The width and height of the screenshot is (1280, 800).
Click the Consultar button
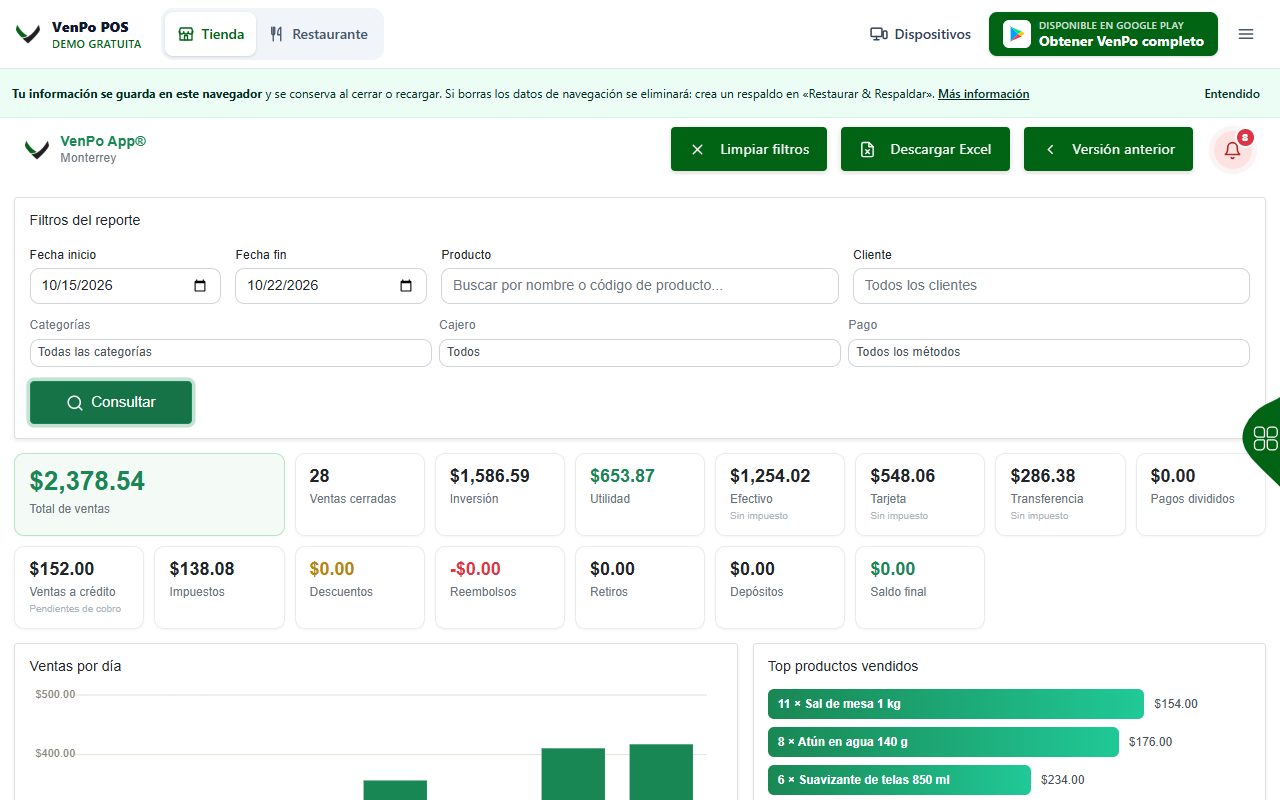tap(111, 402)
